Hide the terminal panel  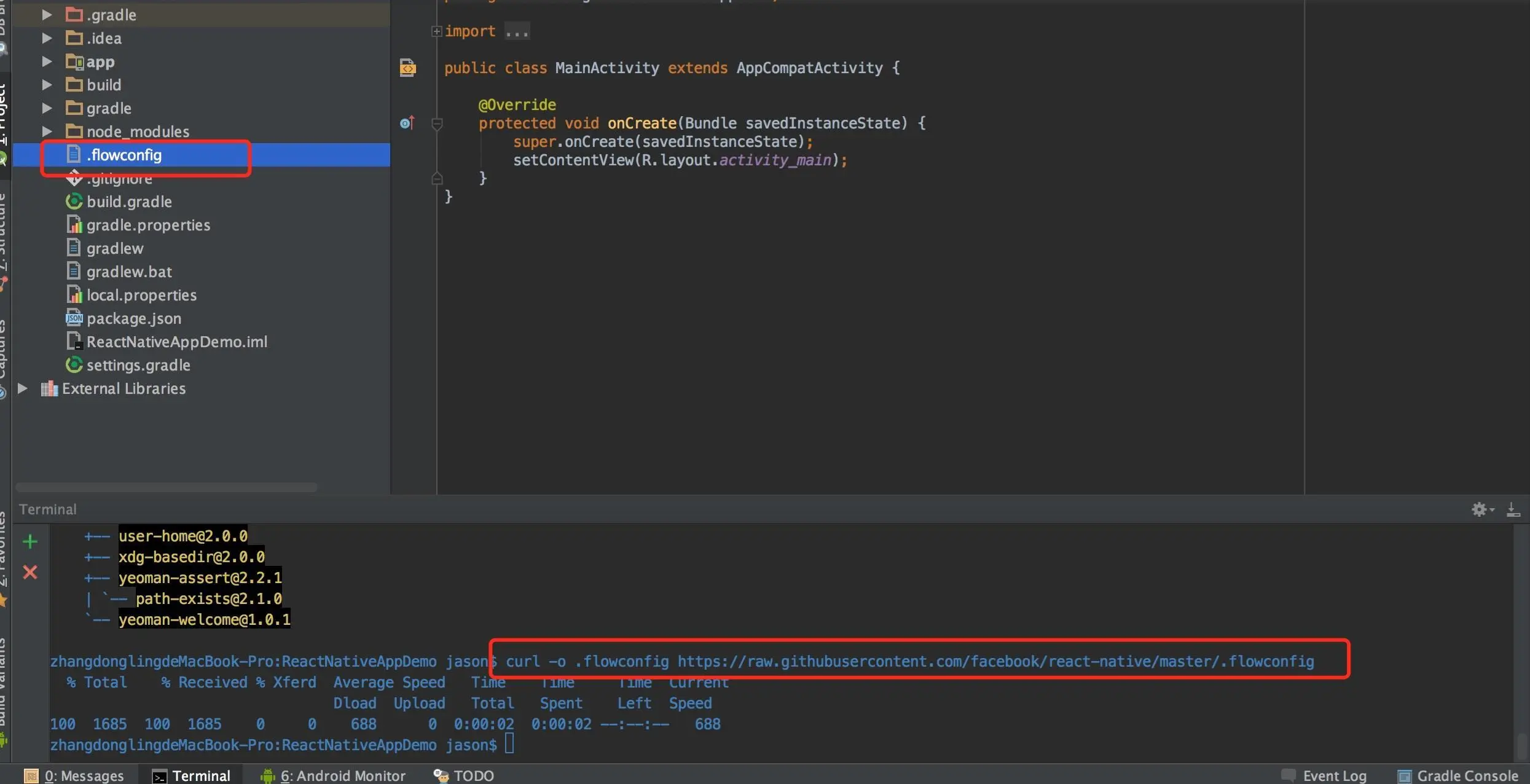pyautogui.click(x=1513, y=509)
